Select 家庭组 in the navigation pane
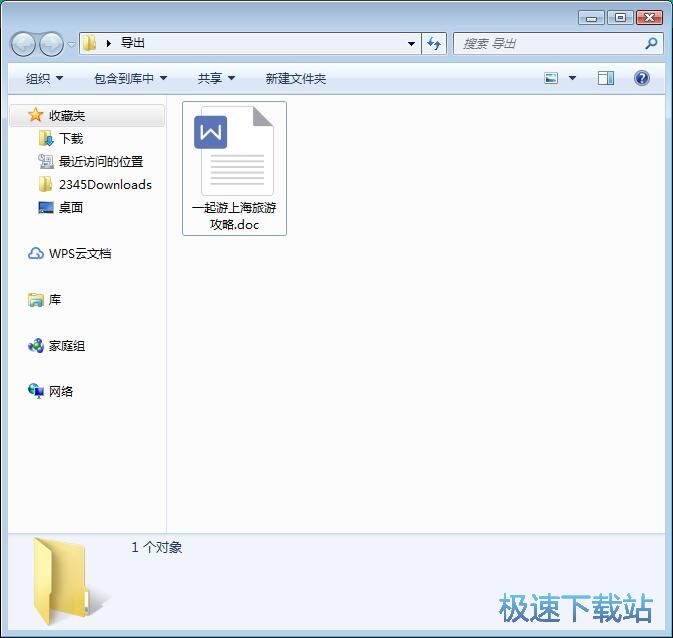 [67, 346]
